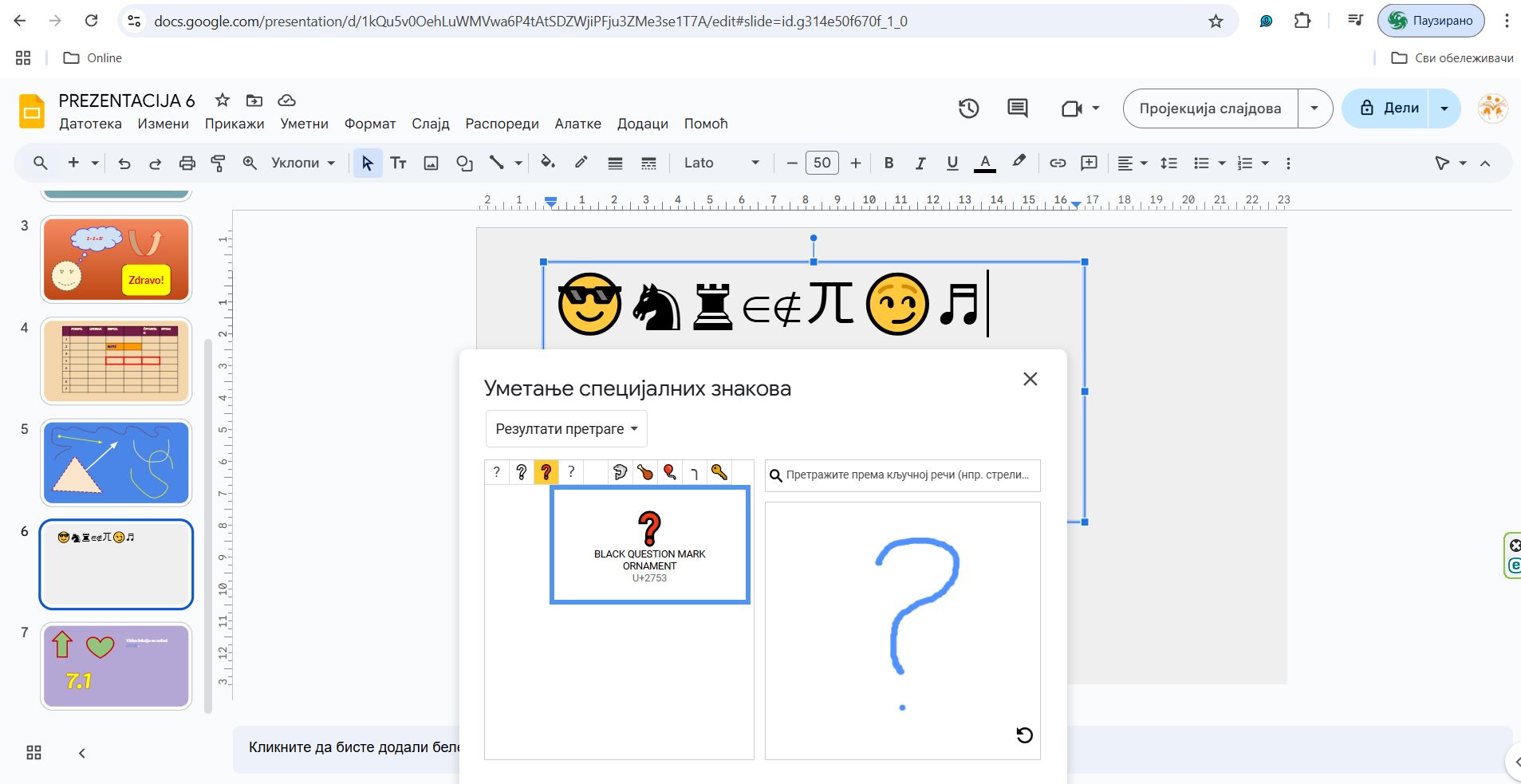
Task: Open the Формат menu
Action: [x=369, y=124]
